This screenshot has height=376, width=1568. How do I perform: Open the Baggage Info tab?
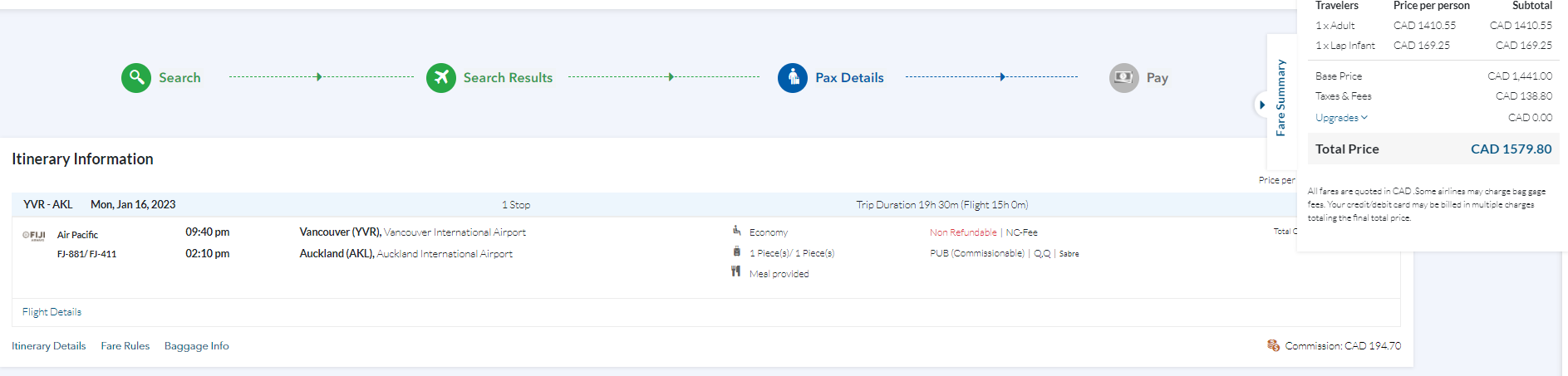[197, 346]
